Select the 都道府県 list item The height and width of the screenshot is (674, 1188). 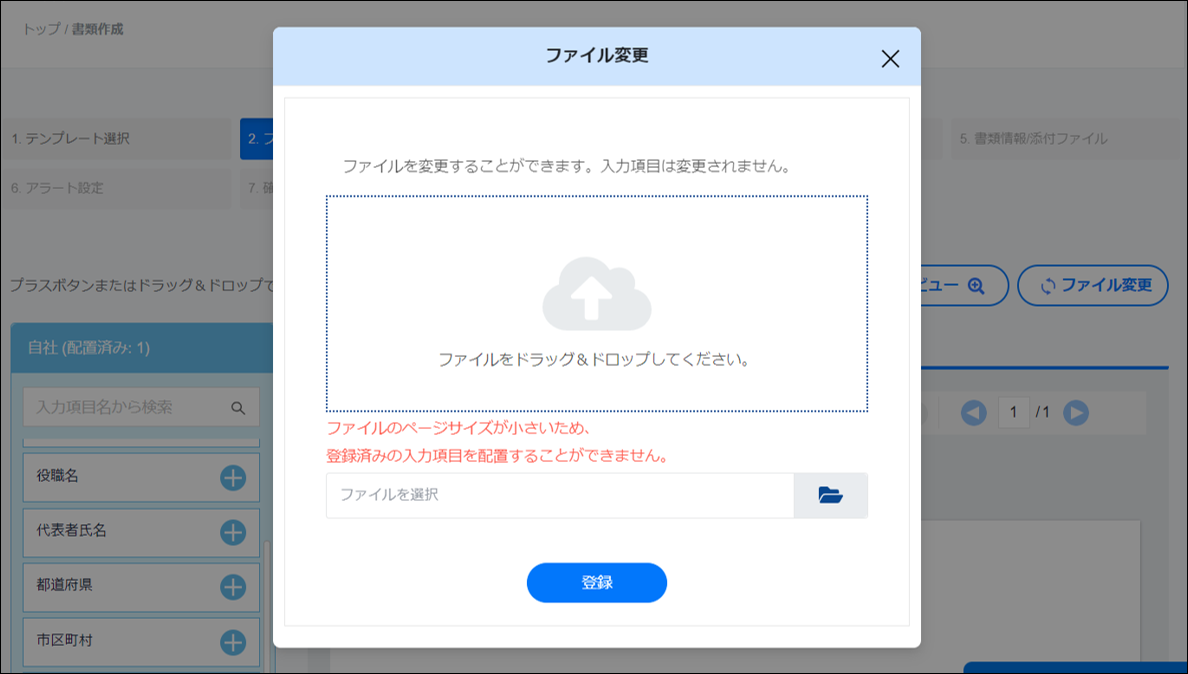(x=141, y=587)
